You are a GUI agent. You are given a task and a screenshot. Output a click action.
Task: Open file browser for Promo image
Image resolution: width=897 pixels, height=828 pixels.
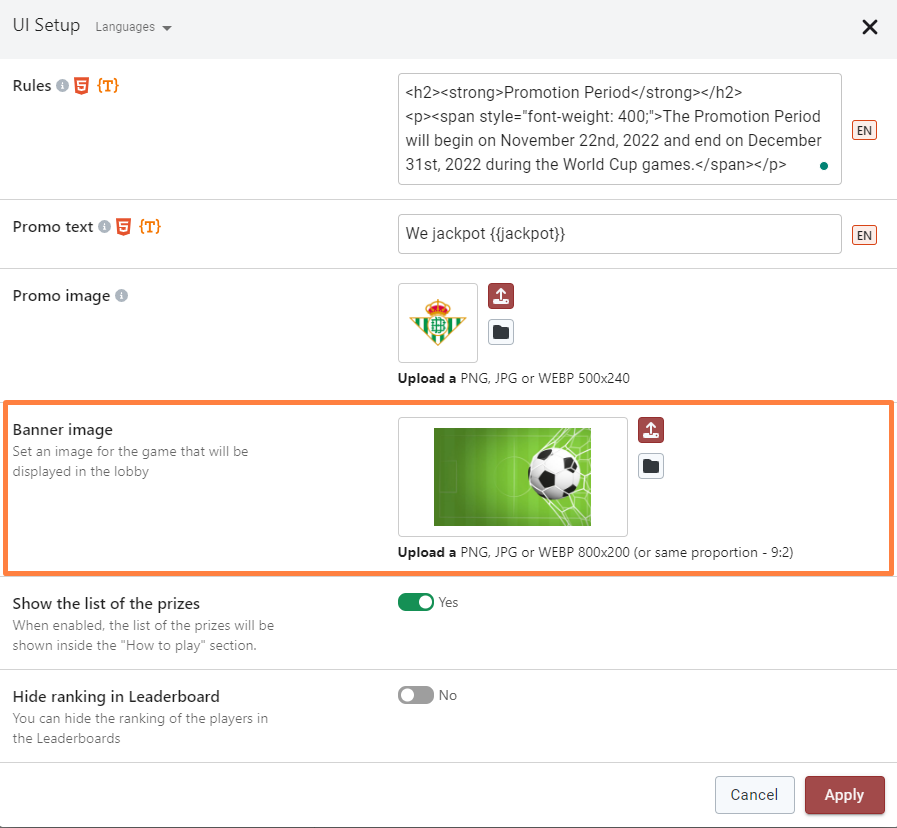[501, 332]
